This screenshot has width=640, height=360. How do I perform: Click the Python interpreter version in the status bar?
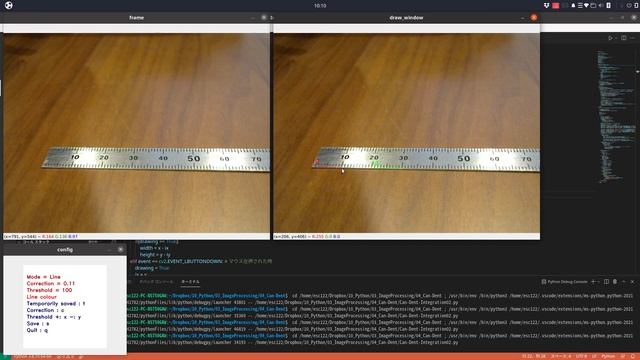click(x=33, y=356)
